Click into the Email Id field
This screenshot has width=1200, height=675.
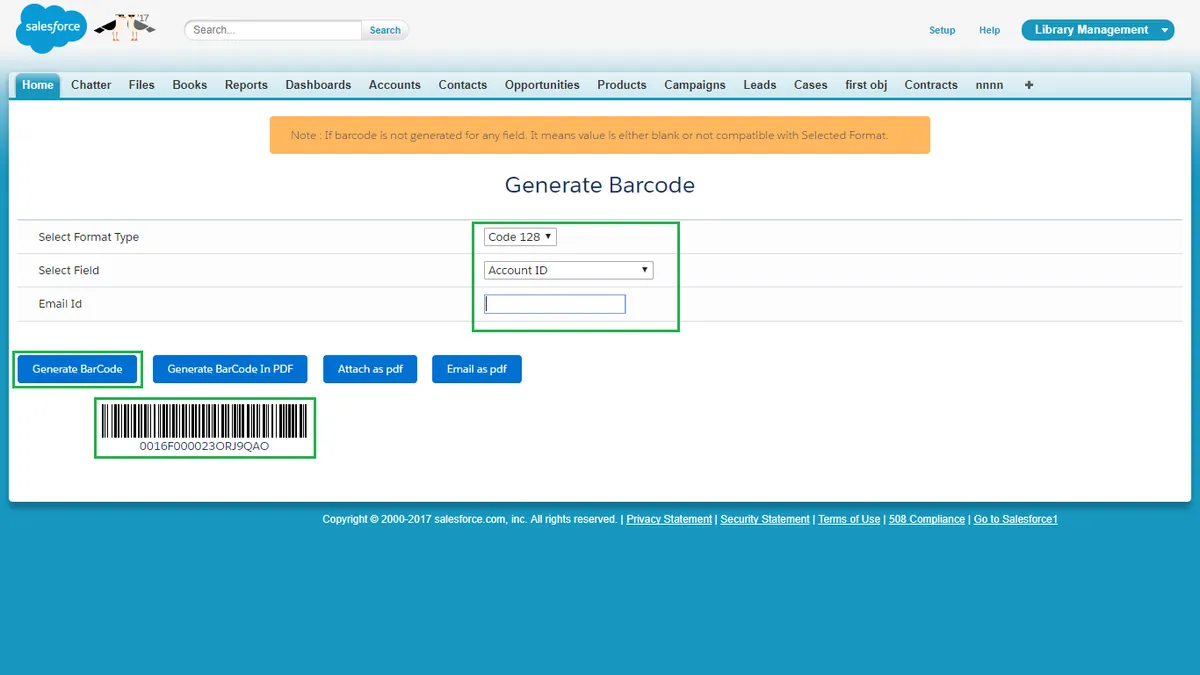[x=555, y=304]
